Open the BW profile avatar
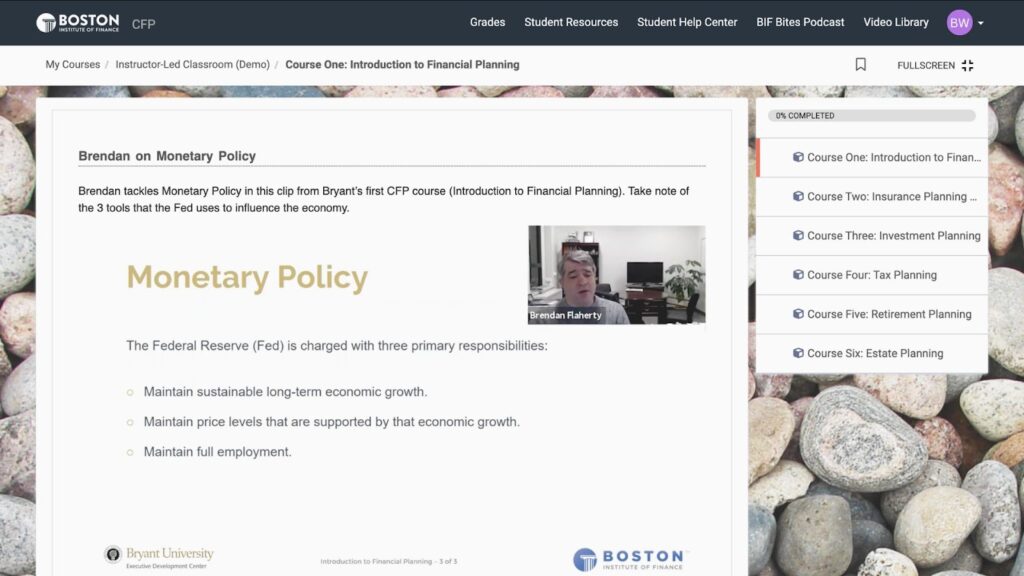 pos(959,21)
